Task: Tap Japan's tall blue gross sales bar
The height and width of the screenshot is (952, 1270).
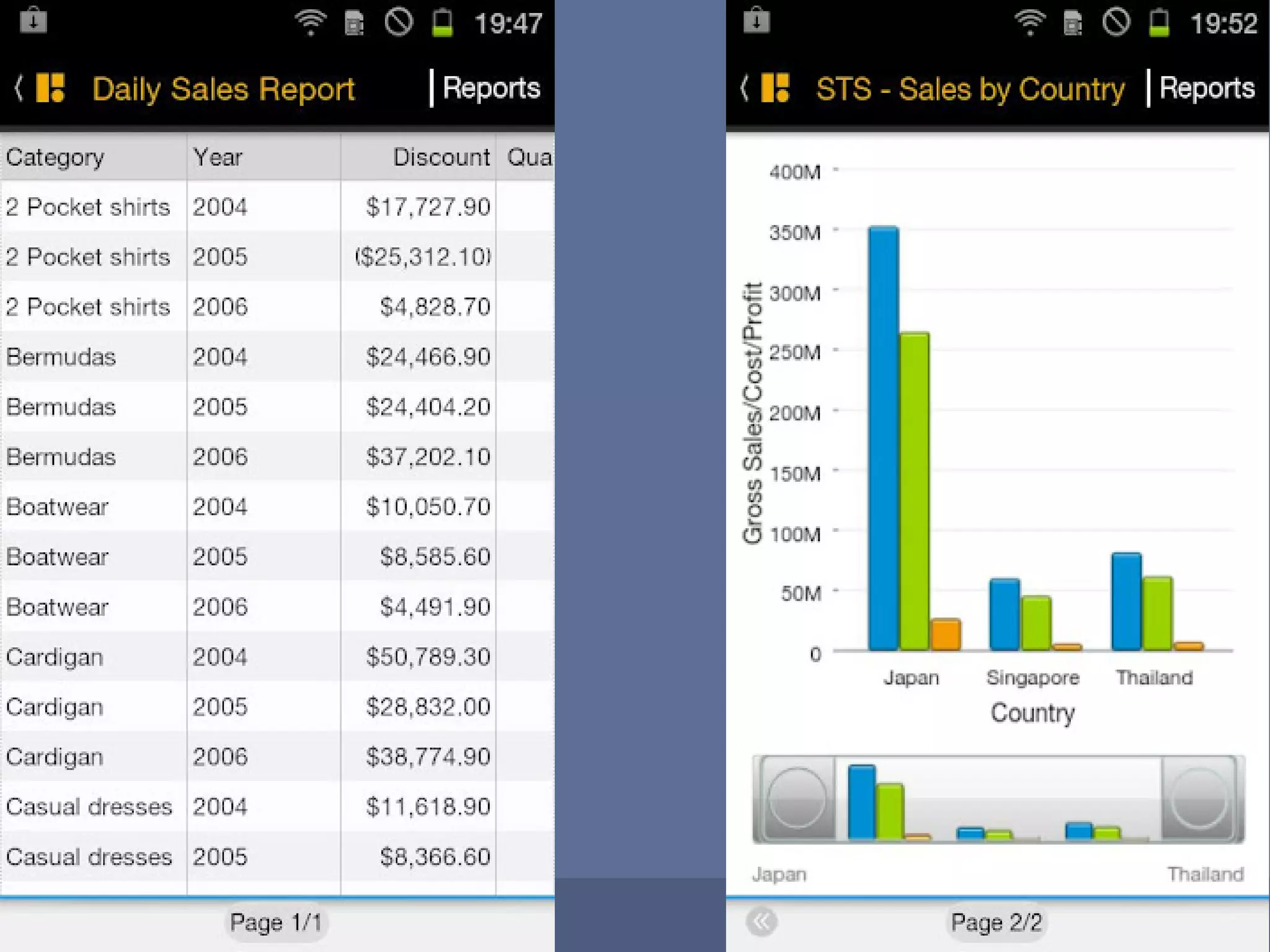Action: 883,438
